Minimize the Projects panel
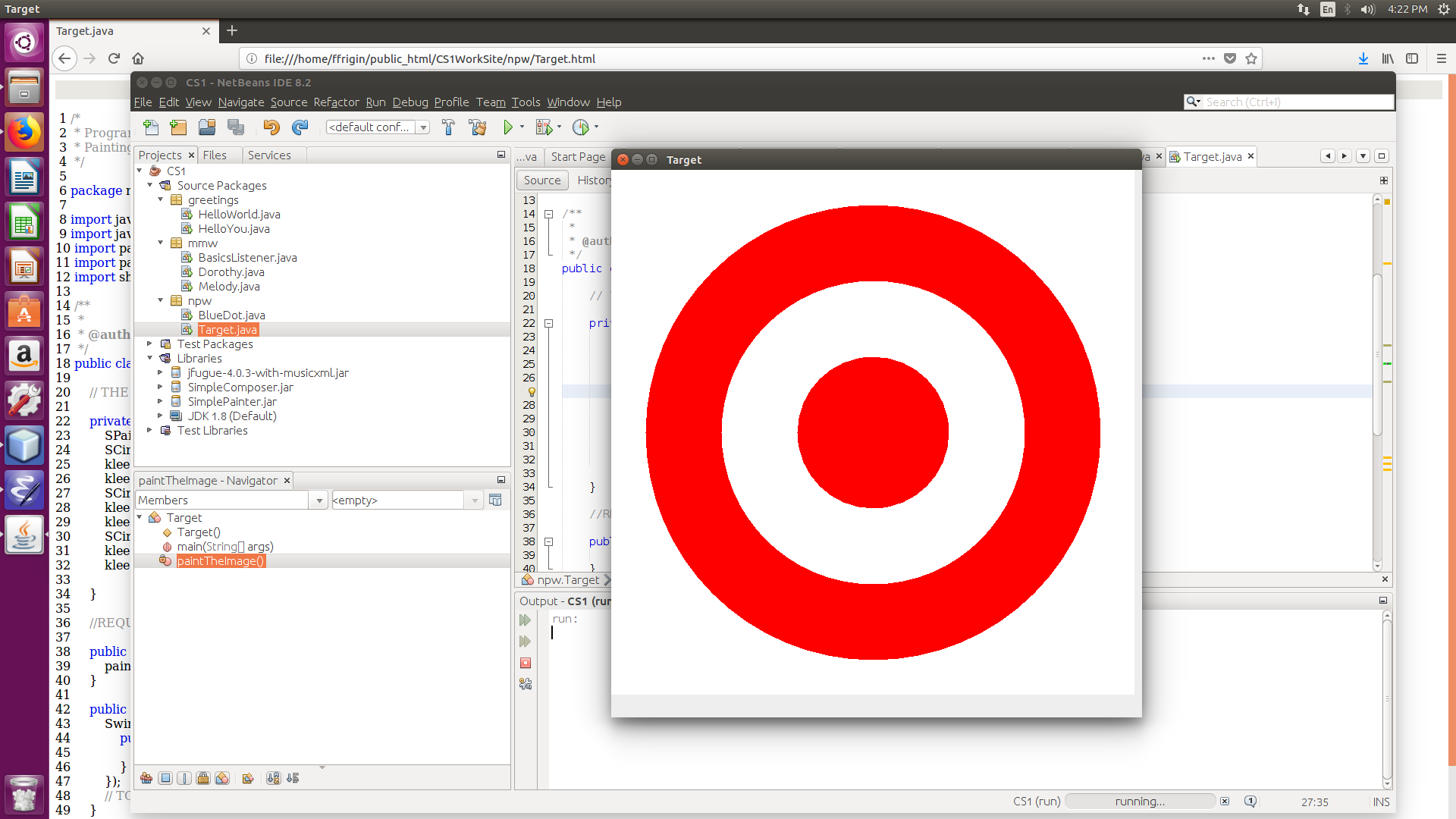The image size is (1456, 819). pyautogui.click(x=501, y=155)
